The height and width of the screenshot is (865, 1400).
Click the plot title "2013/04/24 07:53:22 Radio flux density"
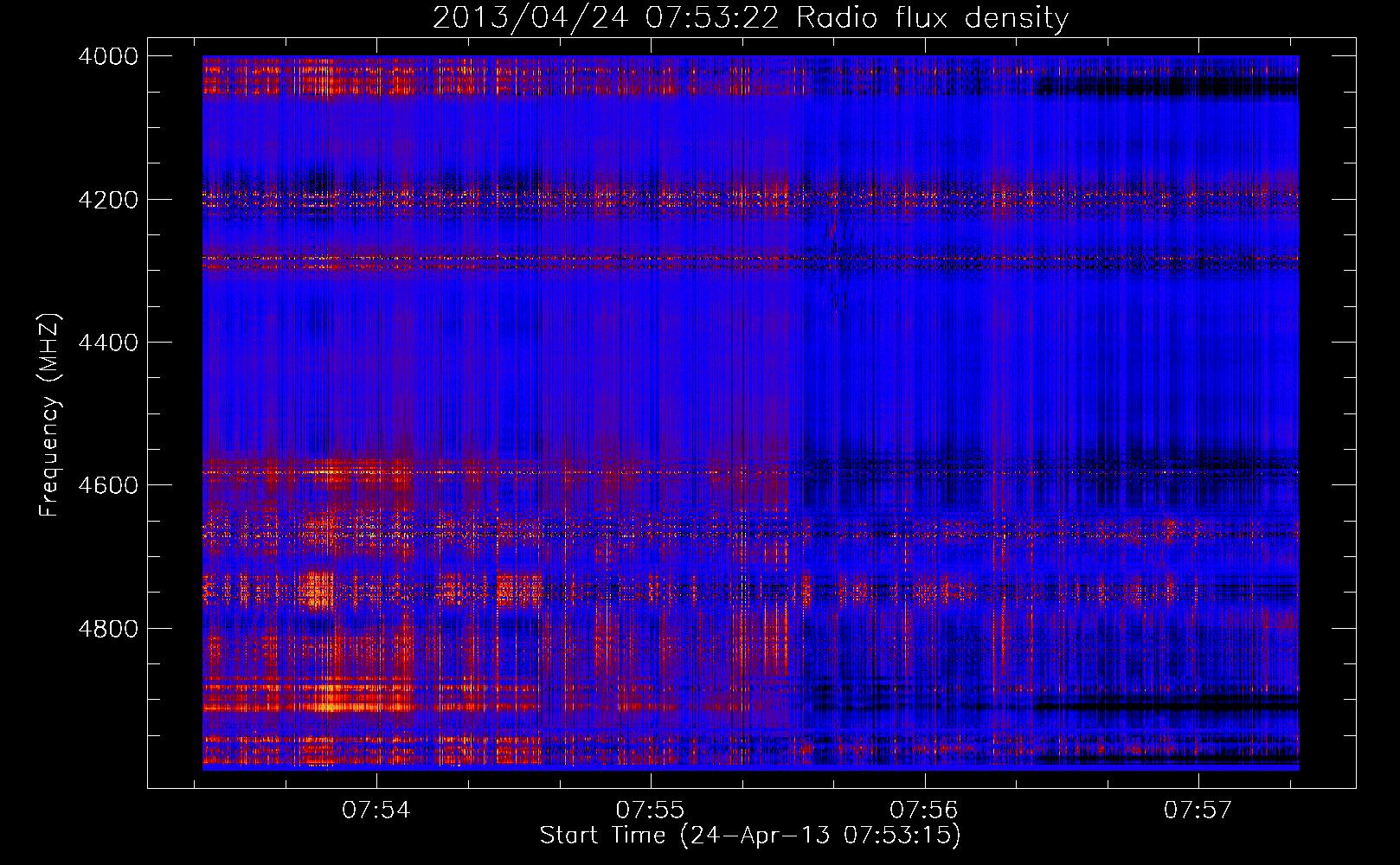click(750, 17)
